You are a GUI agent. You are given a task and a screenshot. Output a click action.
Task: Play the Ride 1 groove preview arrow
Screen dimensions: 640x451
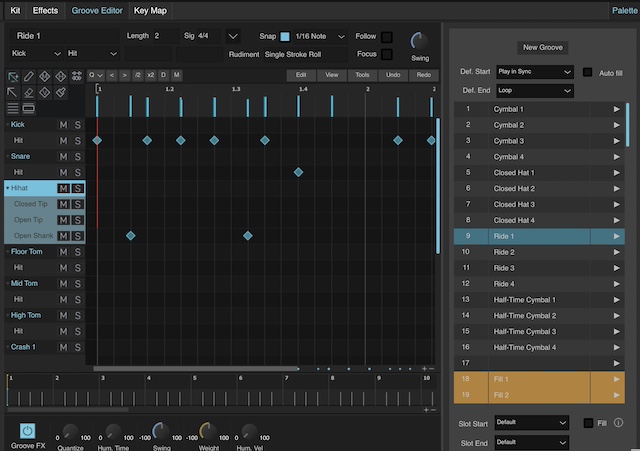click(x=617, y=236)
